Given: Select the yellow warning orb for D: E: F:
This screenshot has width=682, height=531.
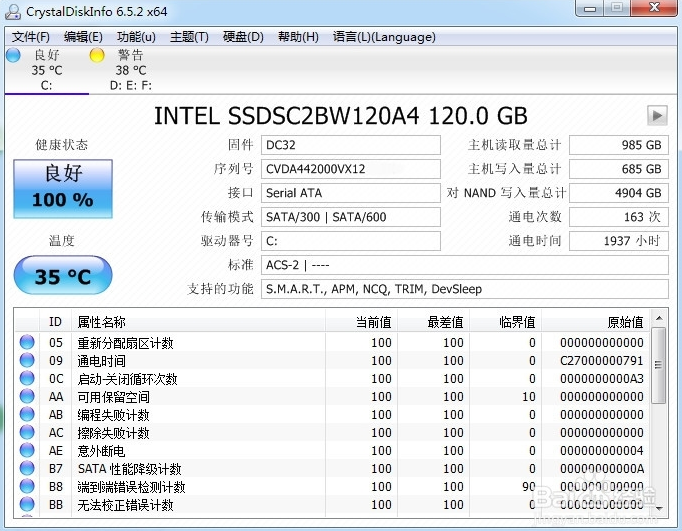Looking at the screenshot, I should pos(97,55).
